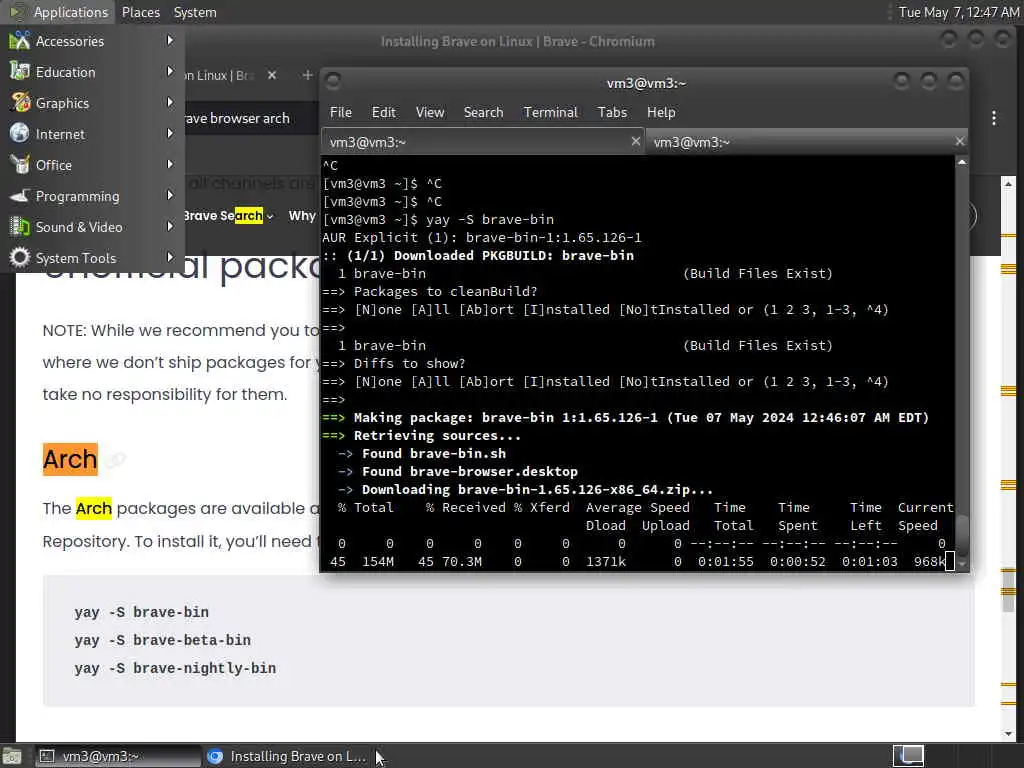Click terminal scrollbar down arrow
1024x768 pixels.
[x=961, y=564]
